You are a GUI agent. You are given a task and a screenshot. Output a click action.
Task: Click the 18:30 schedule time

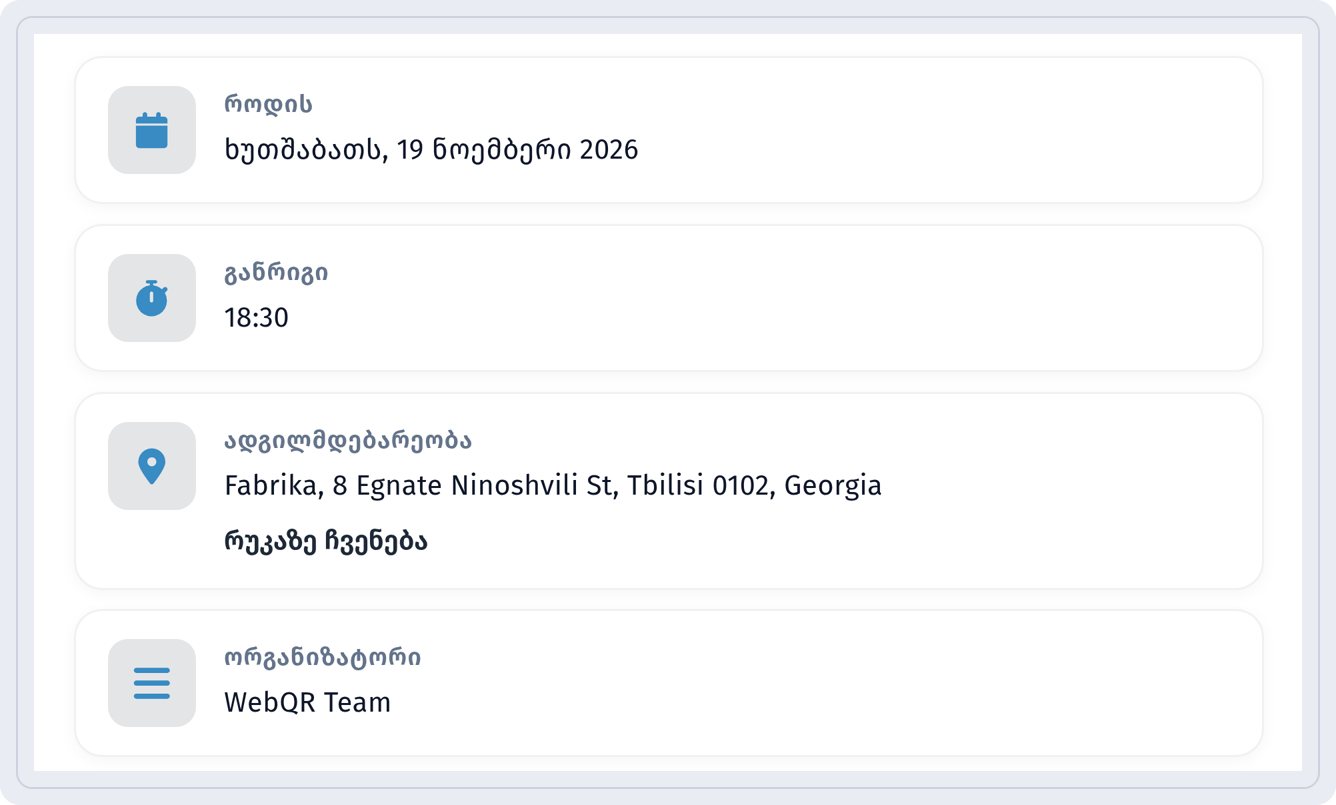256,318
